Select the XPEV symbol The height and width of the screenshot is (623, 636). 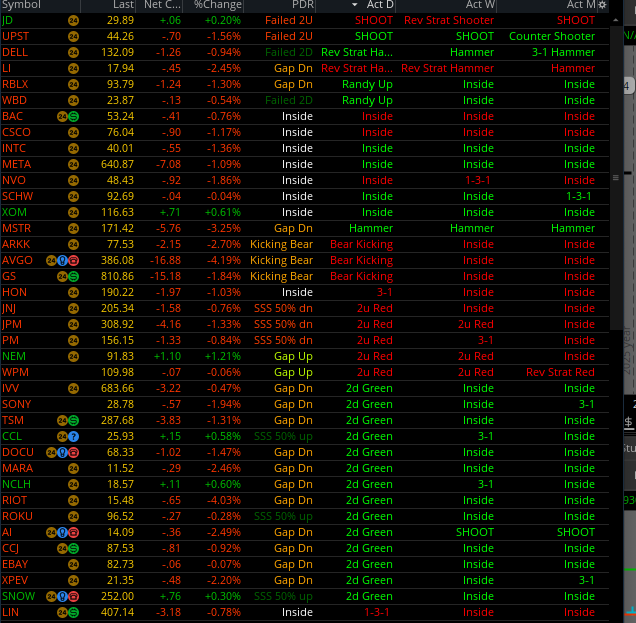pos(15,581)
